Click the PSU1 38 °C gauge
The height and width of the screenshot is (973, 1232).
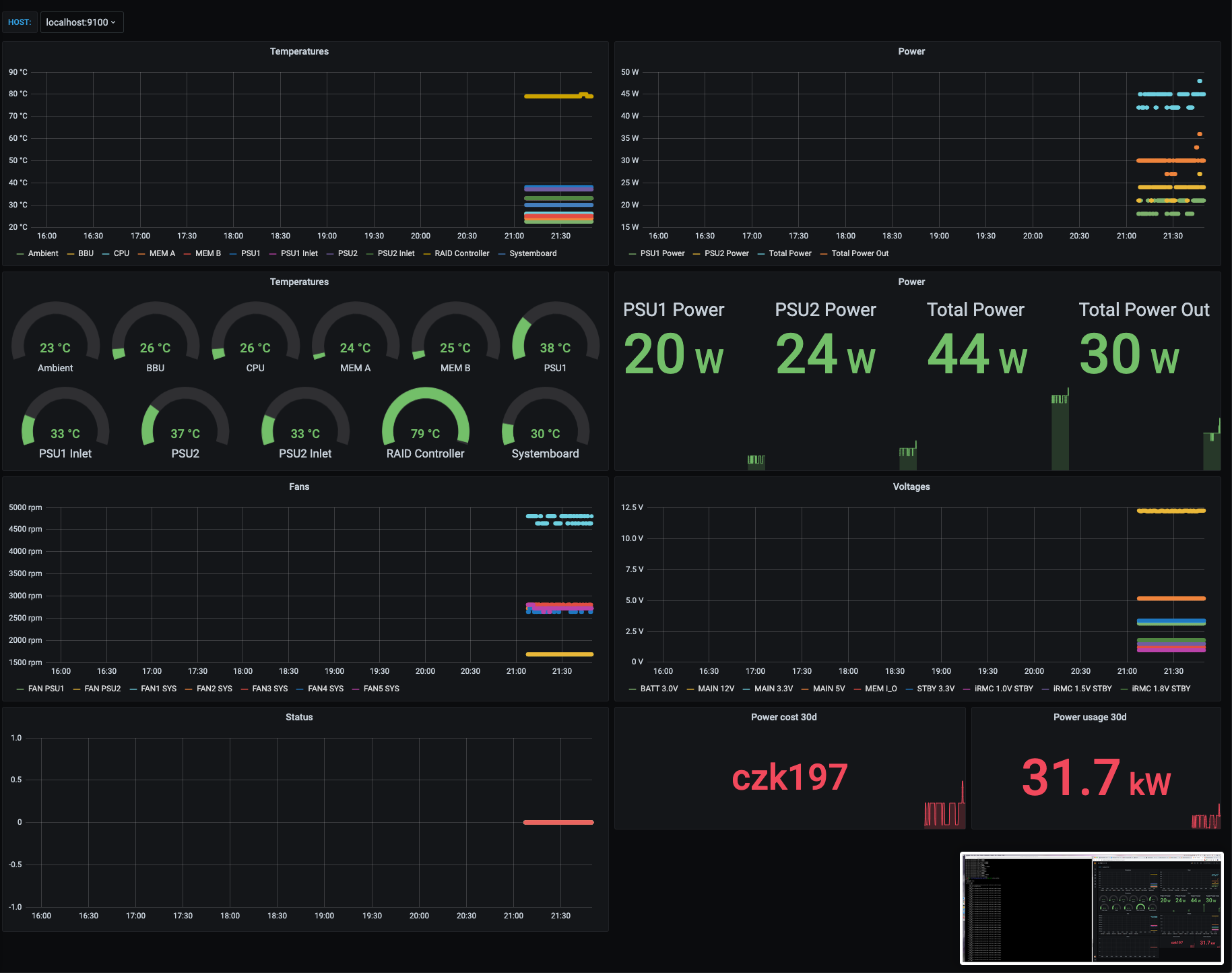(555, 337)
